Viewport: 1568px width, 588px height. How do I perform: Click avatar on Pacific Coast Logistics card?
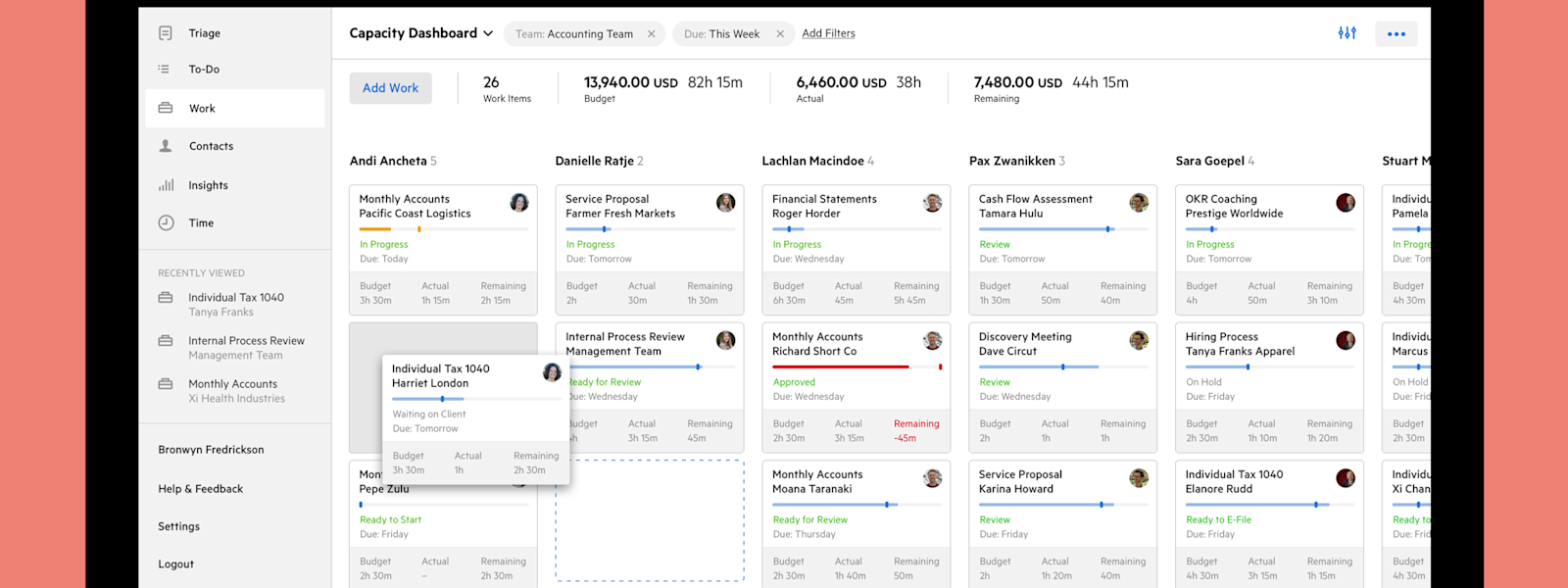click(519, 203)
